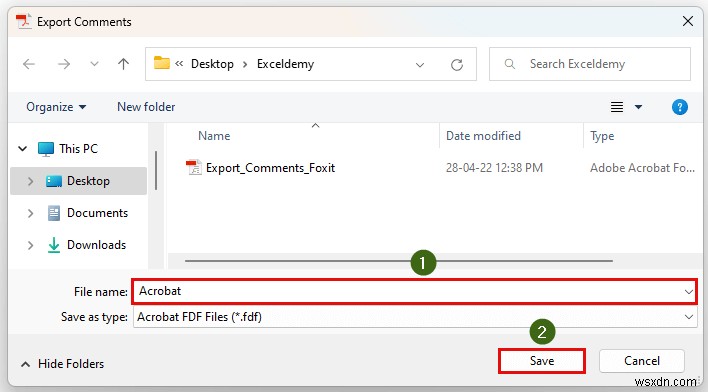This screenshot has width=708, height=392.
Task: Open the address bar history dropdown
Action: click(420, 65)
